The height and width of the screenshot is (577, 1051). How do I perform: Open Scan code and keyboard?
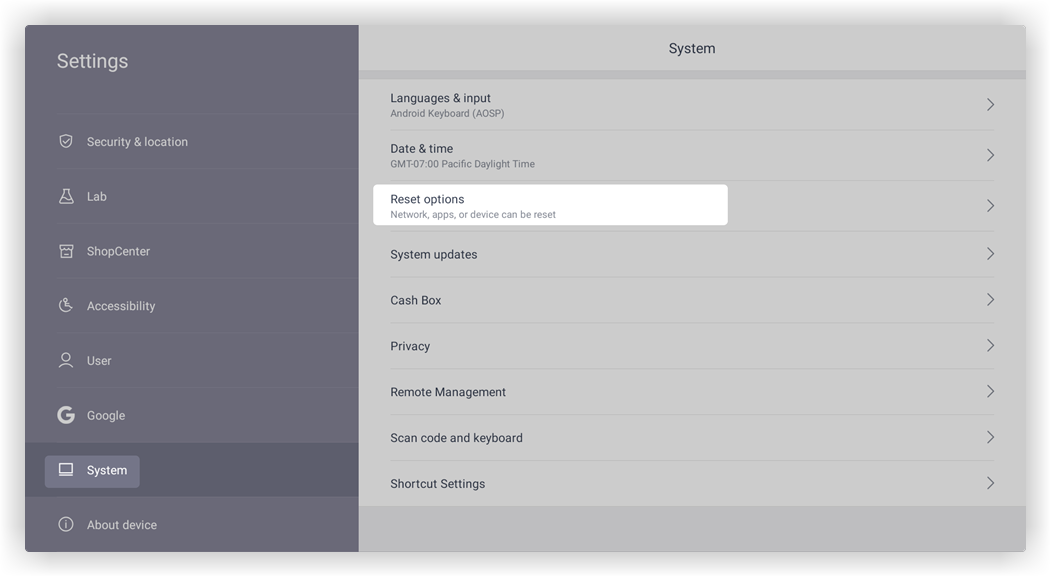click(x=692, y=438)
